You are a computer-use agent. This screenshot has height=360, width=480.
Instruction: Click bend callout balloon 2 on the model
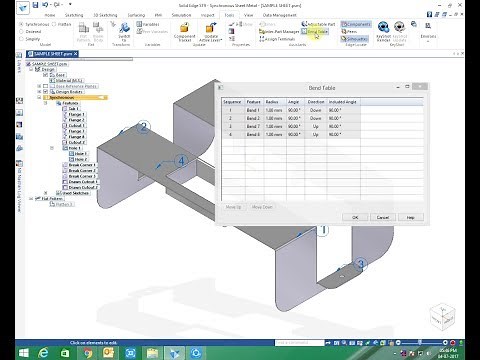coord(144,127)
